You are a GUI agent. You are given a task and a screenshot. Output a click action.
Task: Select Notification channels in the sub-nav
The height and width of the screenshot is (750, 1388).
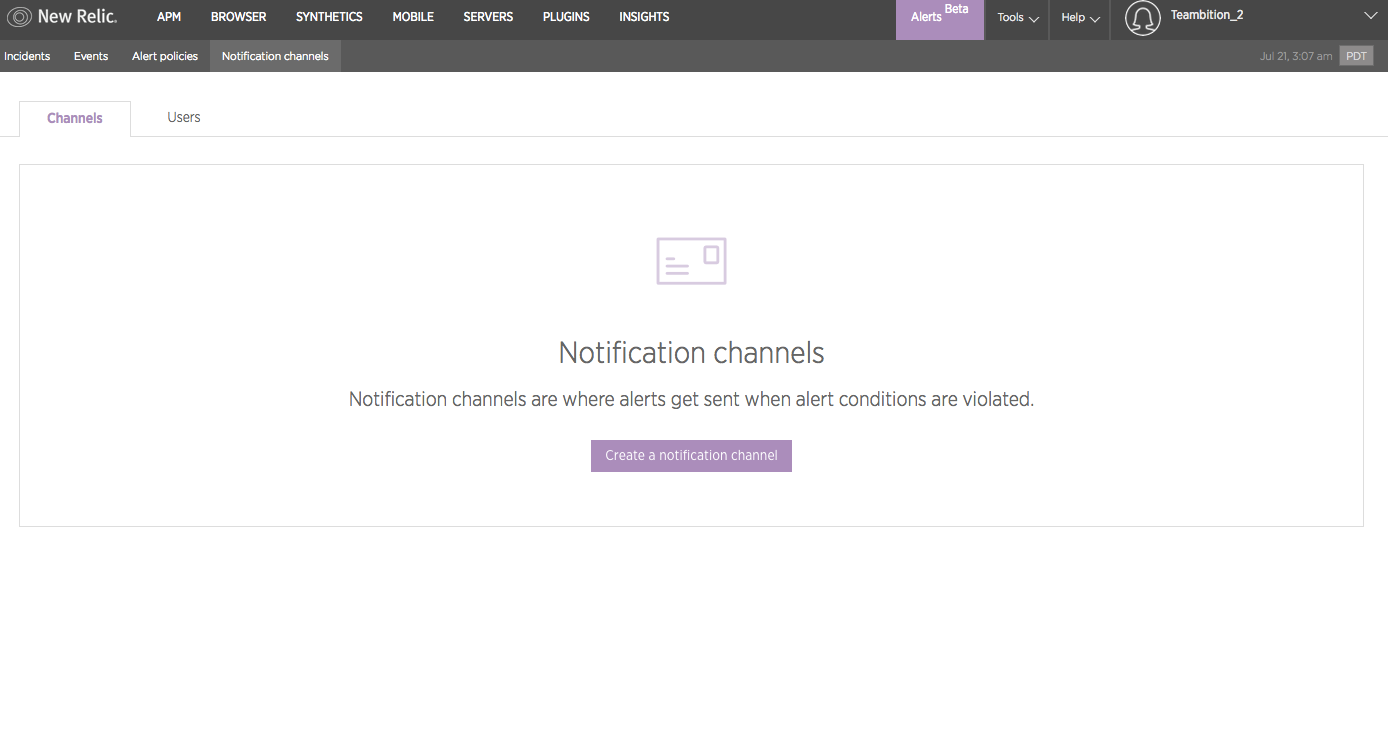click(x=275, y=56)
